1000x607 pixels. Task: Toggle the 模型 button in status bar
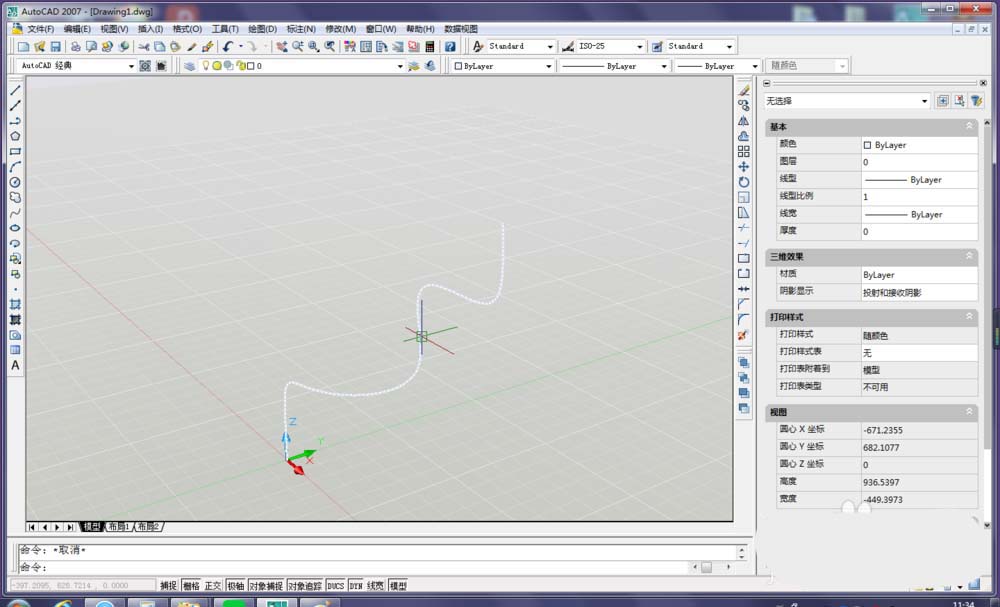[x=398, y=586]
